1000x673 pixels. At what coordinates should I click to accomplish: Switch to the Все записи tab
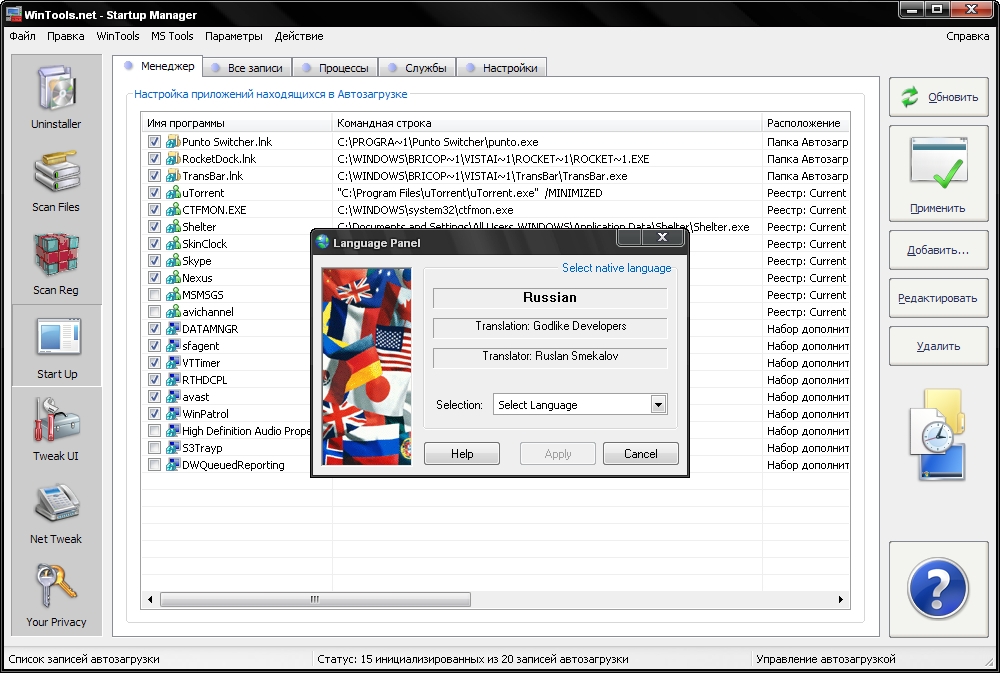[x=247, y=68]
